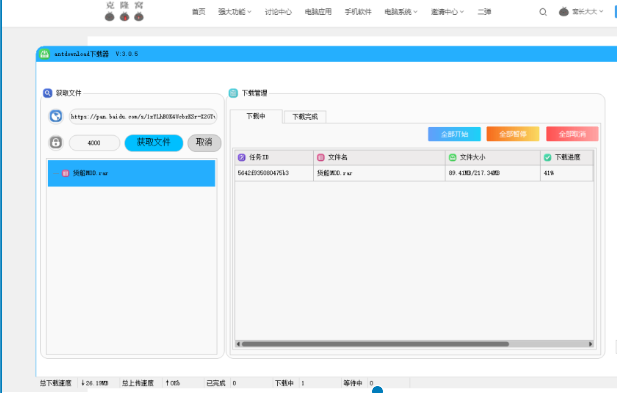
Task: Click the lock icon beside the 4000 field
Action: pos(56,142)
